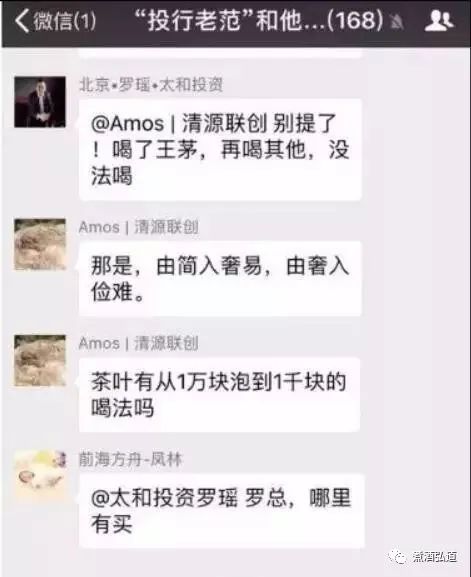Select the message 由简入奢易，由奢入俭难
The width and height of the screenshot is (471, 577).
(220, 279)
